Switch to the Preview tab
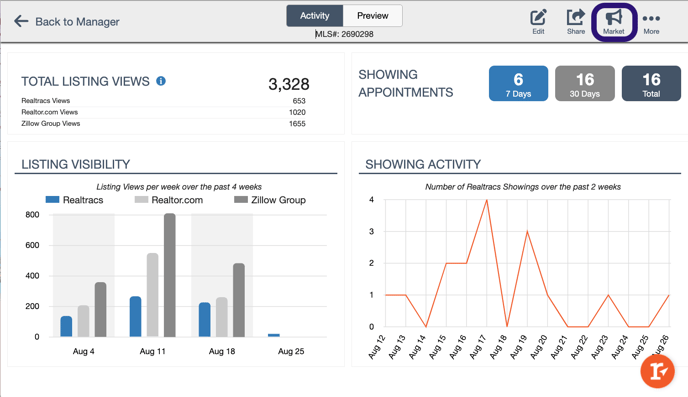Screen dimensions: 688x397 pyautogui.click(x=373, y=16)
